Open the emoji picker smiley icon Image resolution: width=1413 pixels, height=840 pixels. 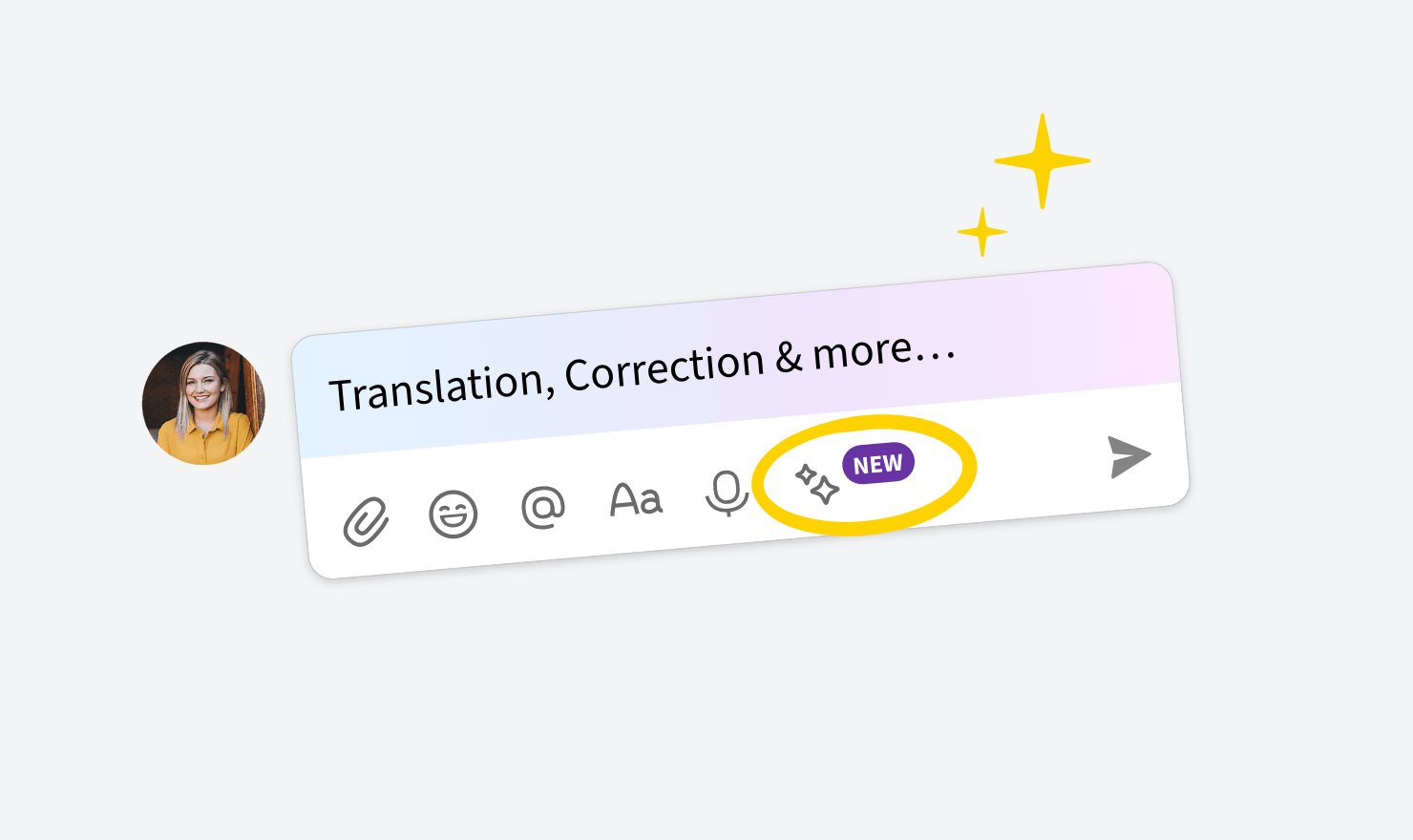click(453, 514)
